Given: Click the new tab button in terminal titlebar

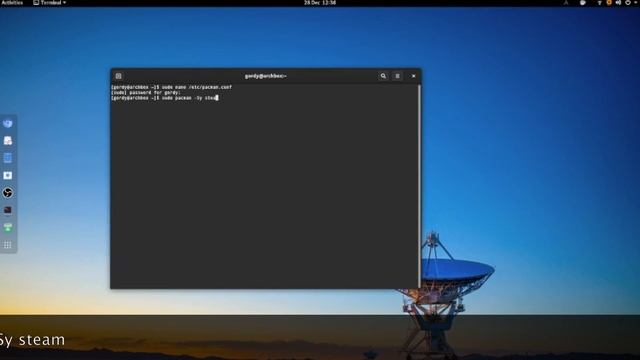Looking at the screenshot, I should coord(118,76).
